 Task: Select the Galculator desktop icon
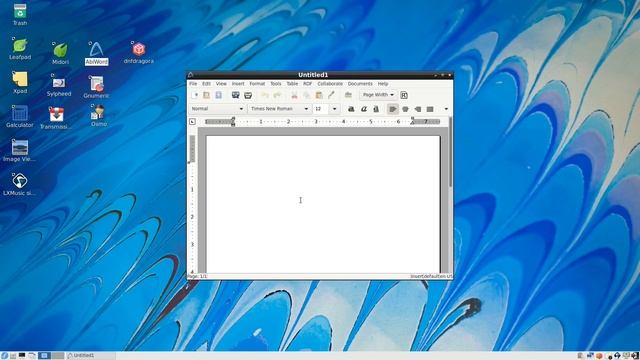tap(20, 116)
